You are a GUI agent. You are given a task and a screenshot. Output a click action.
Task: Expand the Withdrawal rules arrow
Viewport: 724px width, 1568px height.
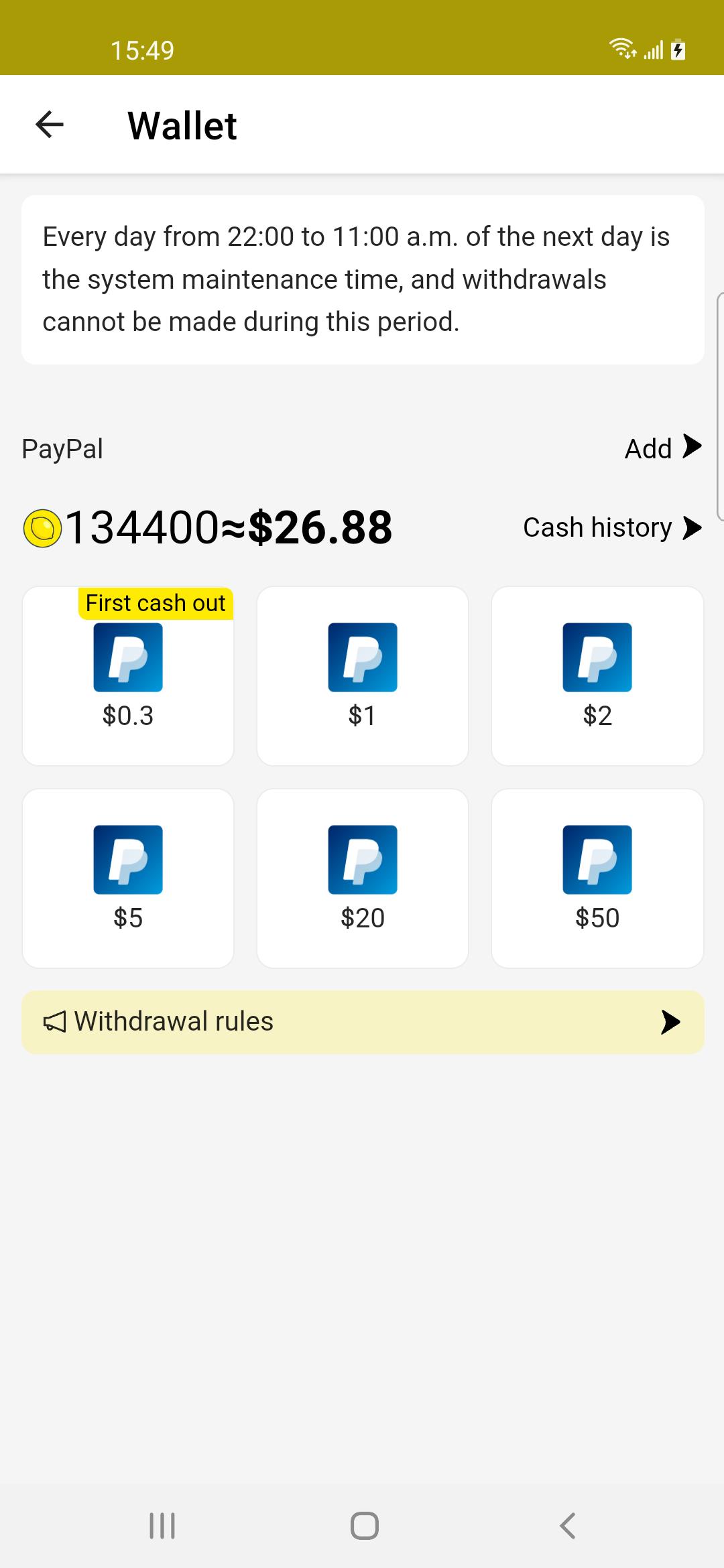[x=670, y=1023]
